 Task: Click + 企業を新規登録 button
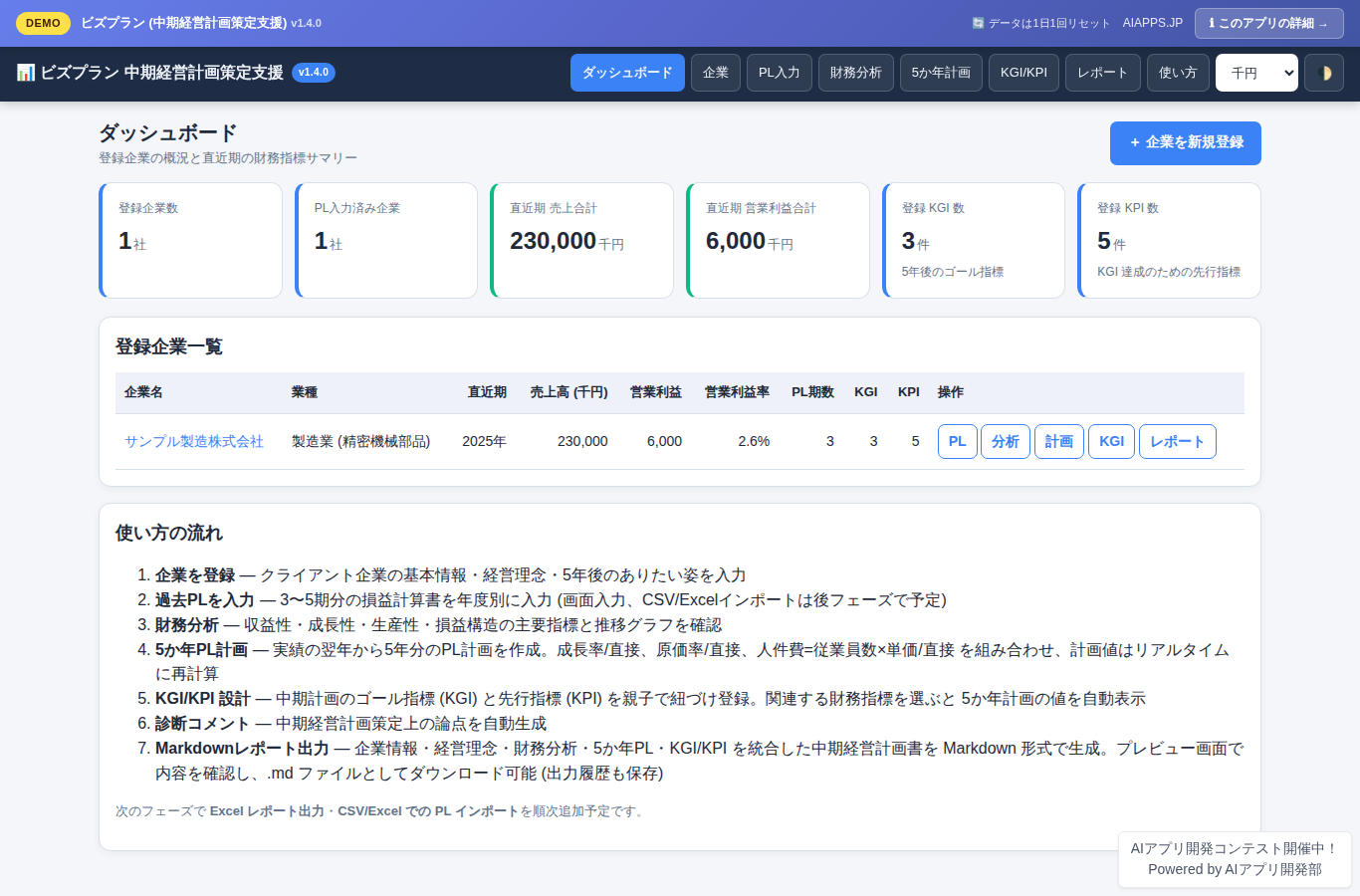pos(1186,143)
